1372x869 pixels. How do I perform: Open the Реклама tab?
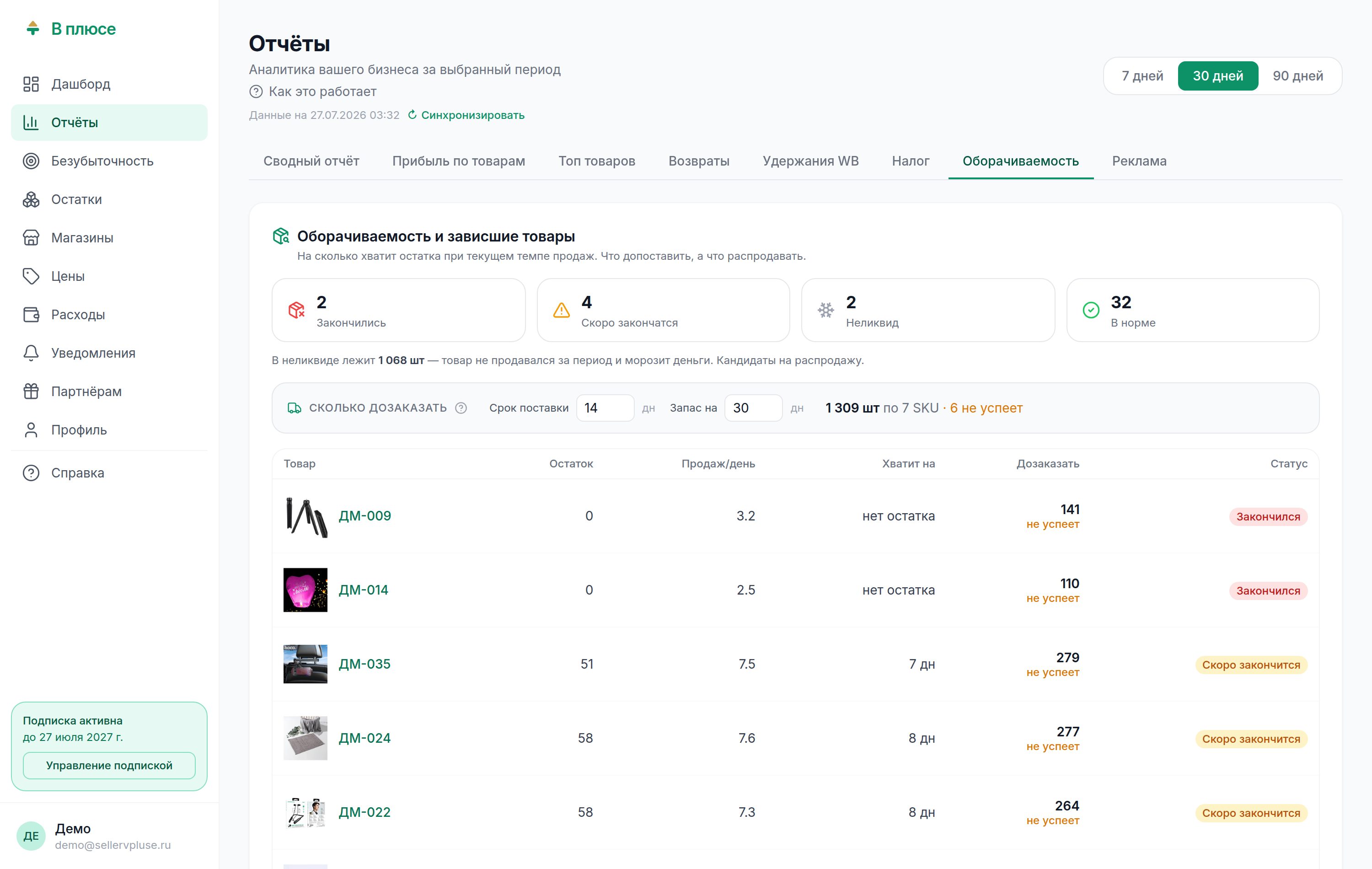1139,161
